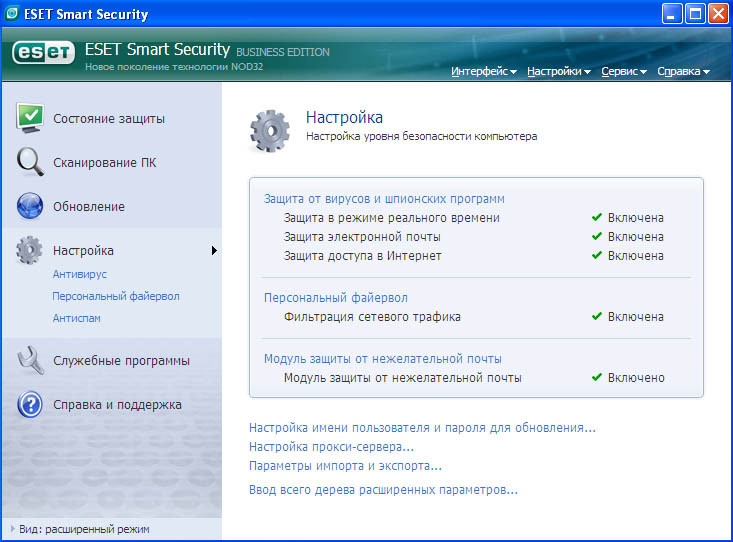
Task: Click Фильтрация сетевого трафика text
Action: point(372,317)
